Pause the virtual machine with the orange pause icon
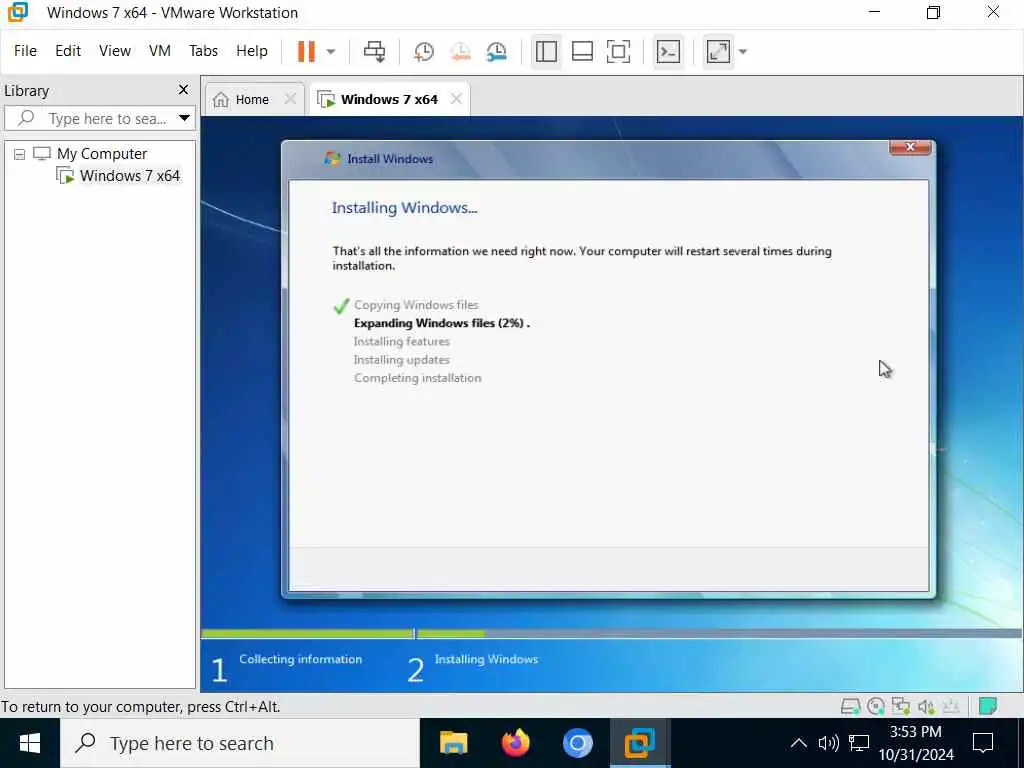 point(306,51)
